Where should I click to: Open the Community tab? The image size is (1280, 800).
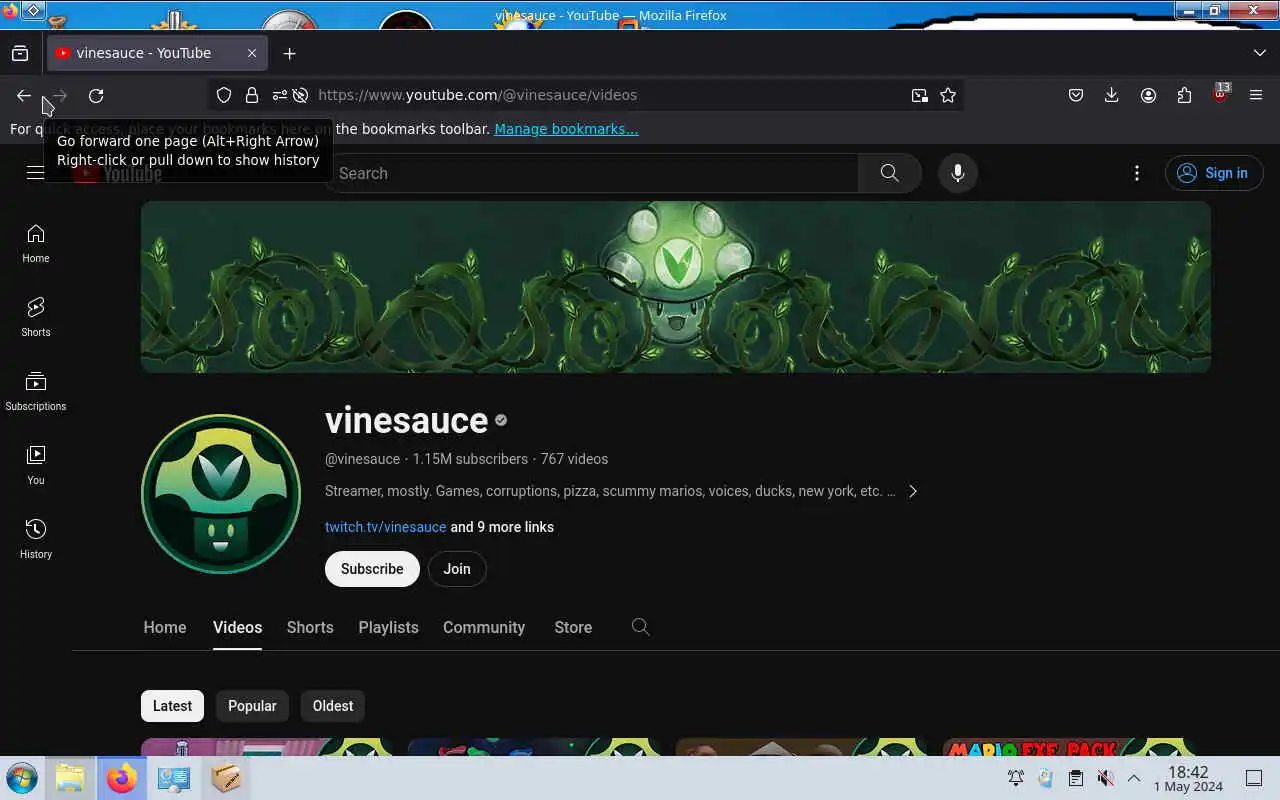(484, 627)
